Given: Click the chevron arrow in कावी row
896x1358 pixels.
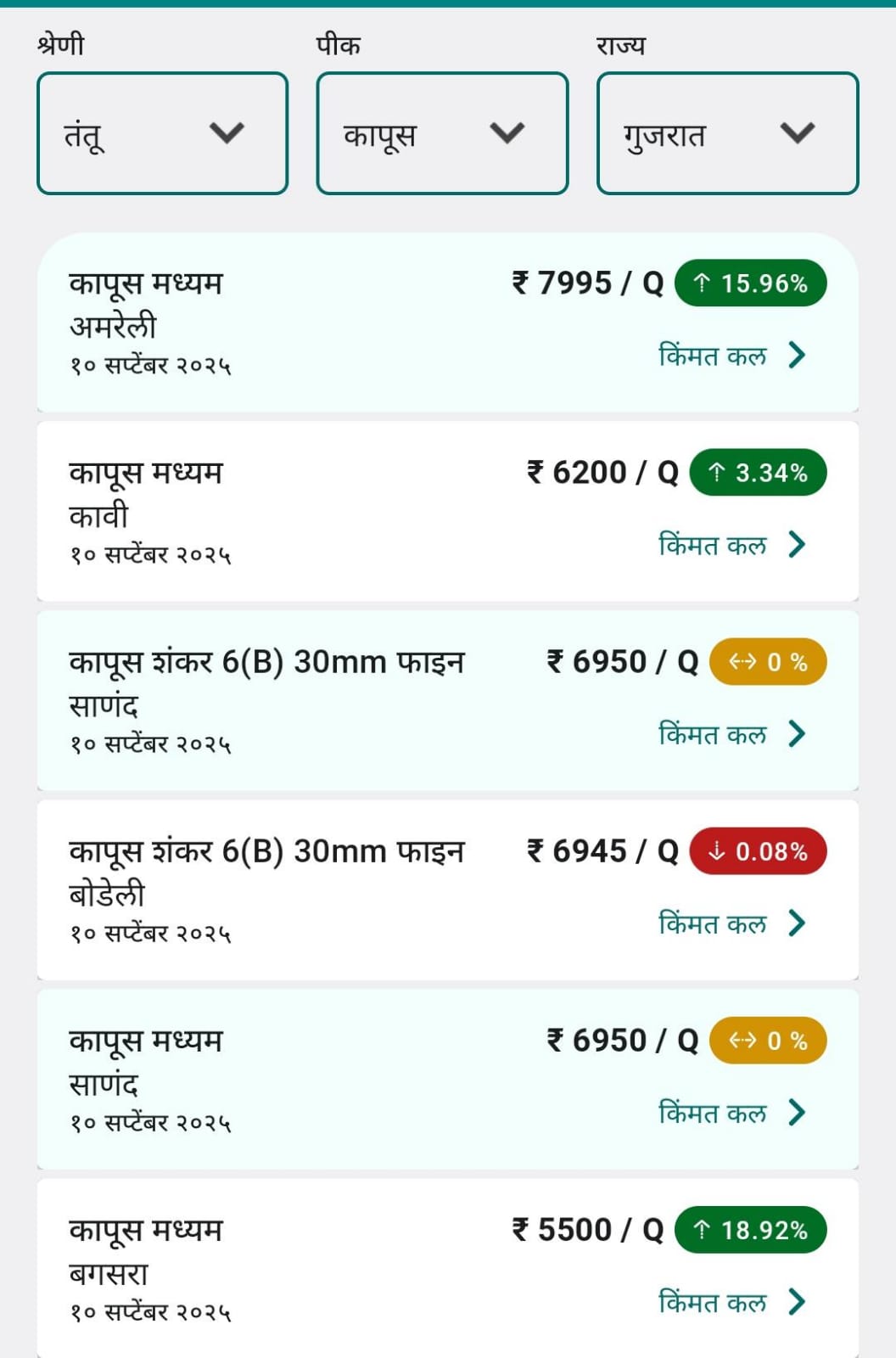Looking at the screenshot, I should 796,544.
